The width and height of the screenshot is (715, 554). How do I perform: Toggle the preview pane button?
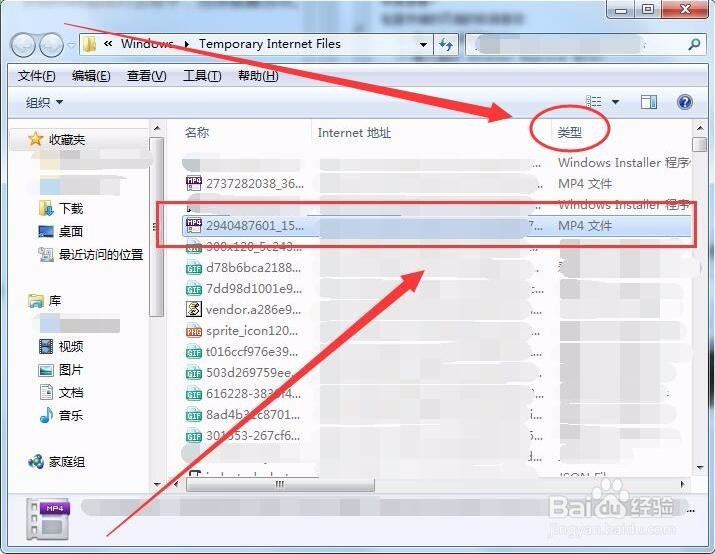[648, 102]
